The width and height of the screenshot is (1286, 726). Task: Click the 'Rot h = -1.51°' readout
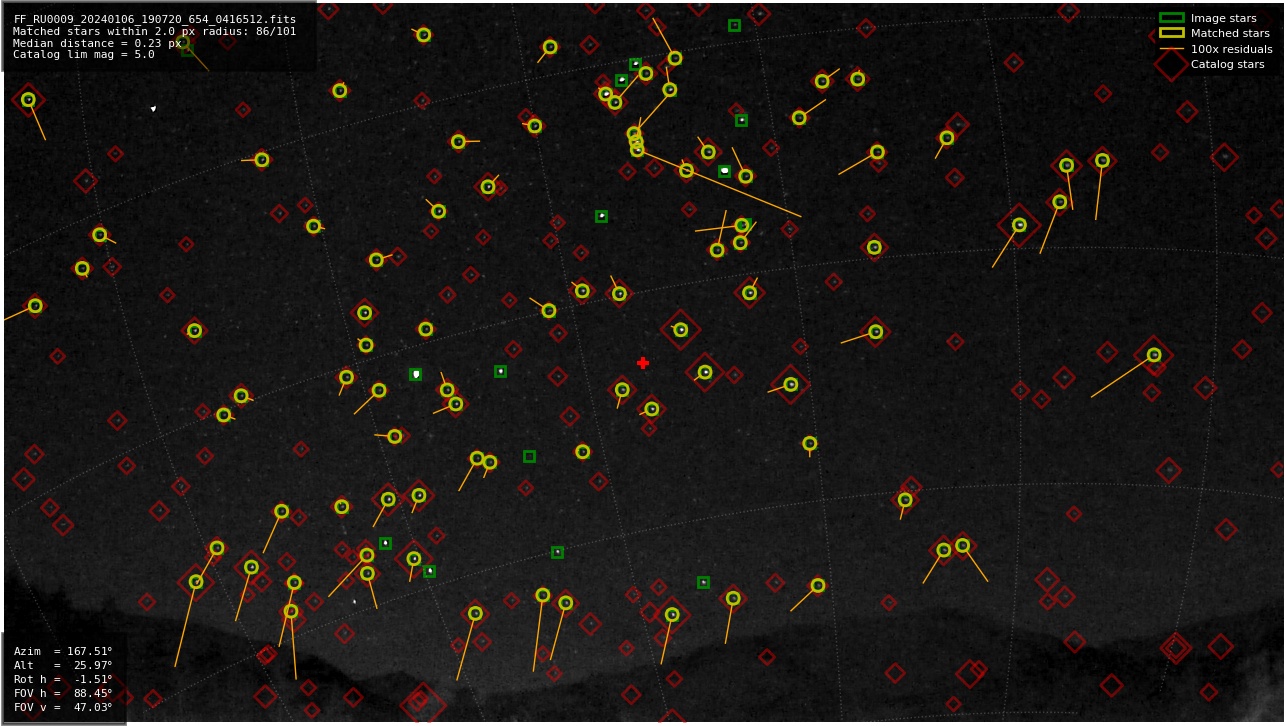(63, 679)
